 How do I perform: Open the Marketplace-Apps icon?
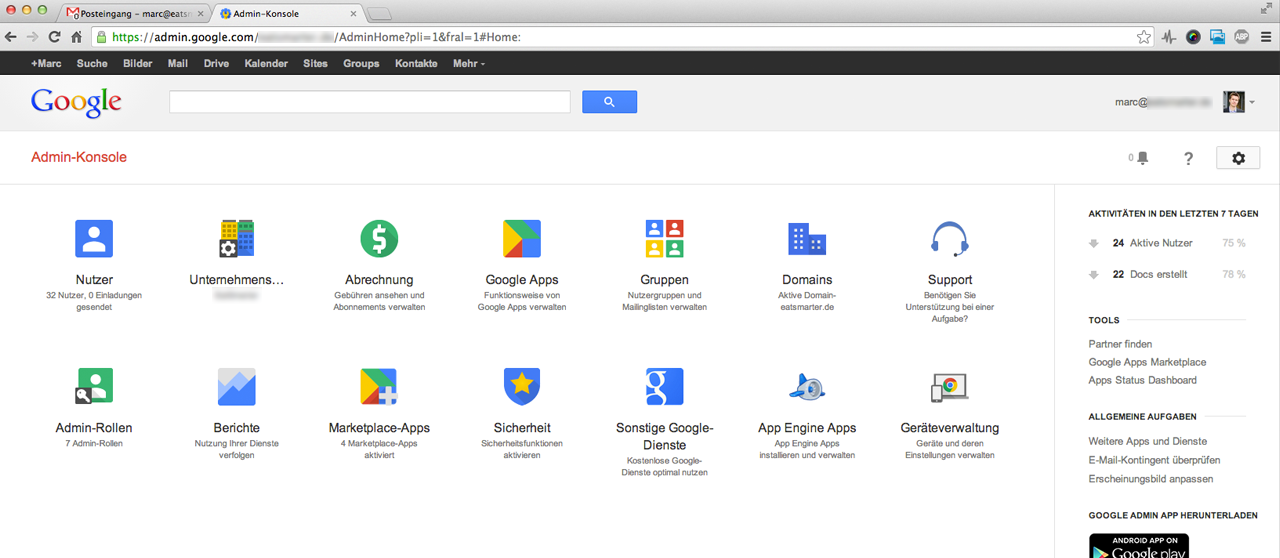coord(379,386)
